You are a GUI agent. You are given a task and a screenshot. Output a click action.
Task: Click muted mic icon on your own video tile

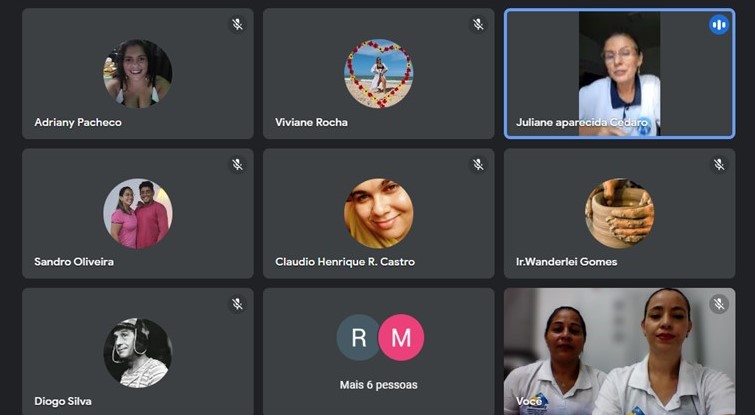click(x=719, y=304)
